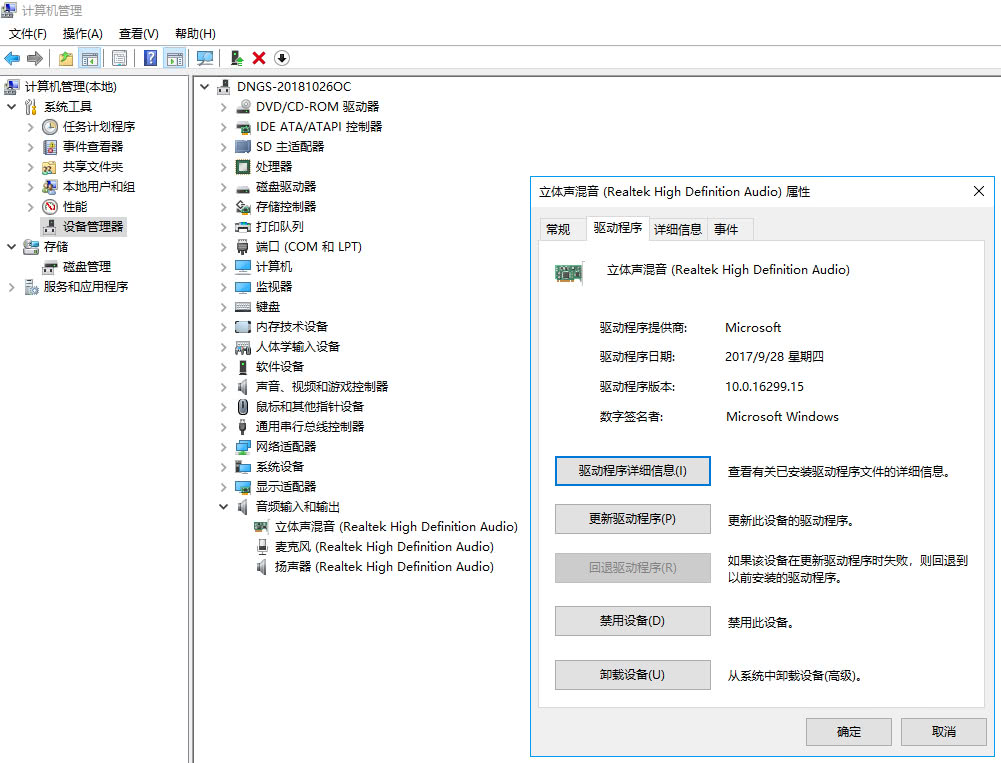Collapse the 音频输入和输出 node
This screenshot has width=1001, height=763.
click(x=222, y=506)
